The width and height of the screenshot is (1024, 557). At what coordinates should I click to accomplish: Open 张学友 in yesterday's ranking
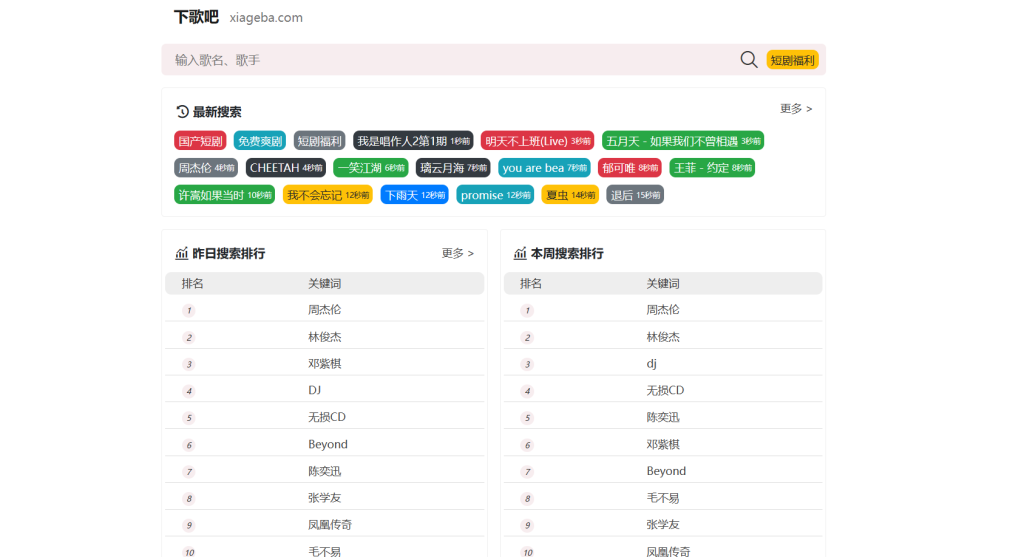(325, 498)
